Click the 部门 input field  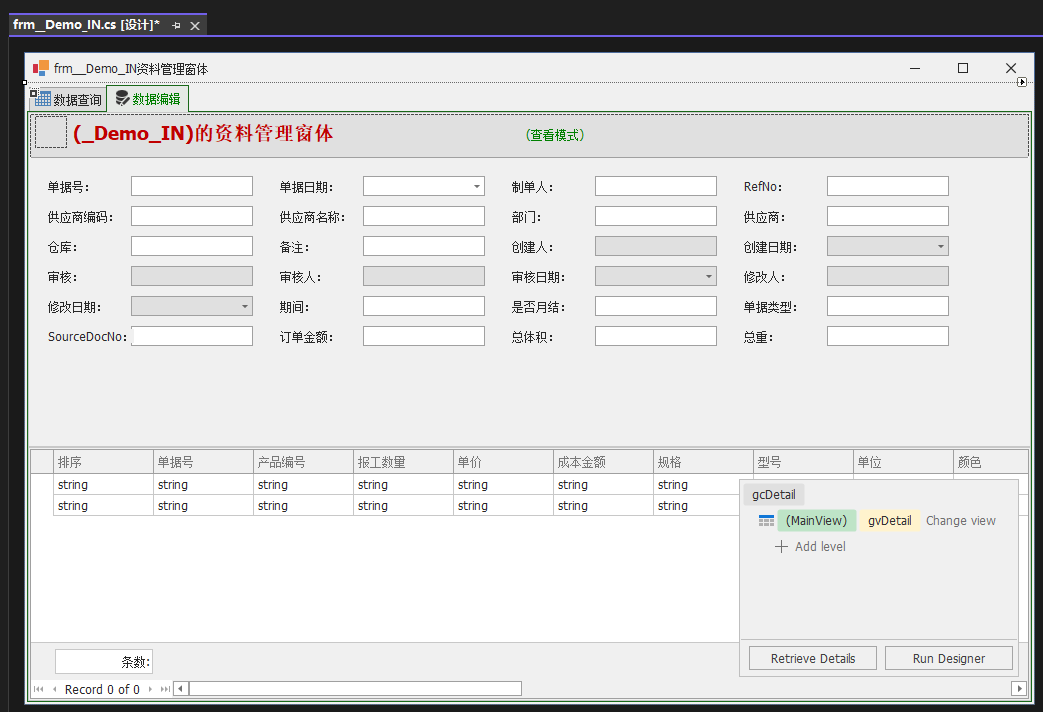(656, 216)
